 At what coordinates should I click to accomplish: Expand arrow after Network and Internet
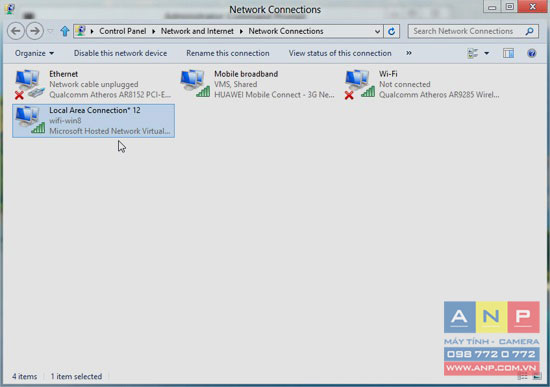click(241, 31)
